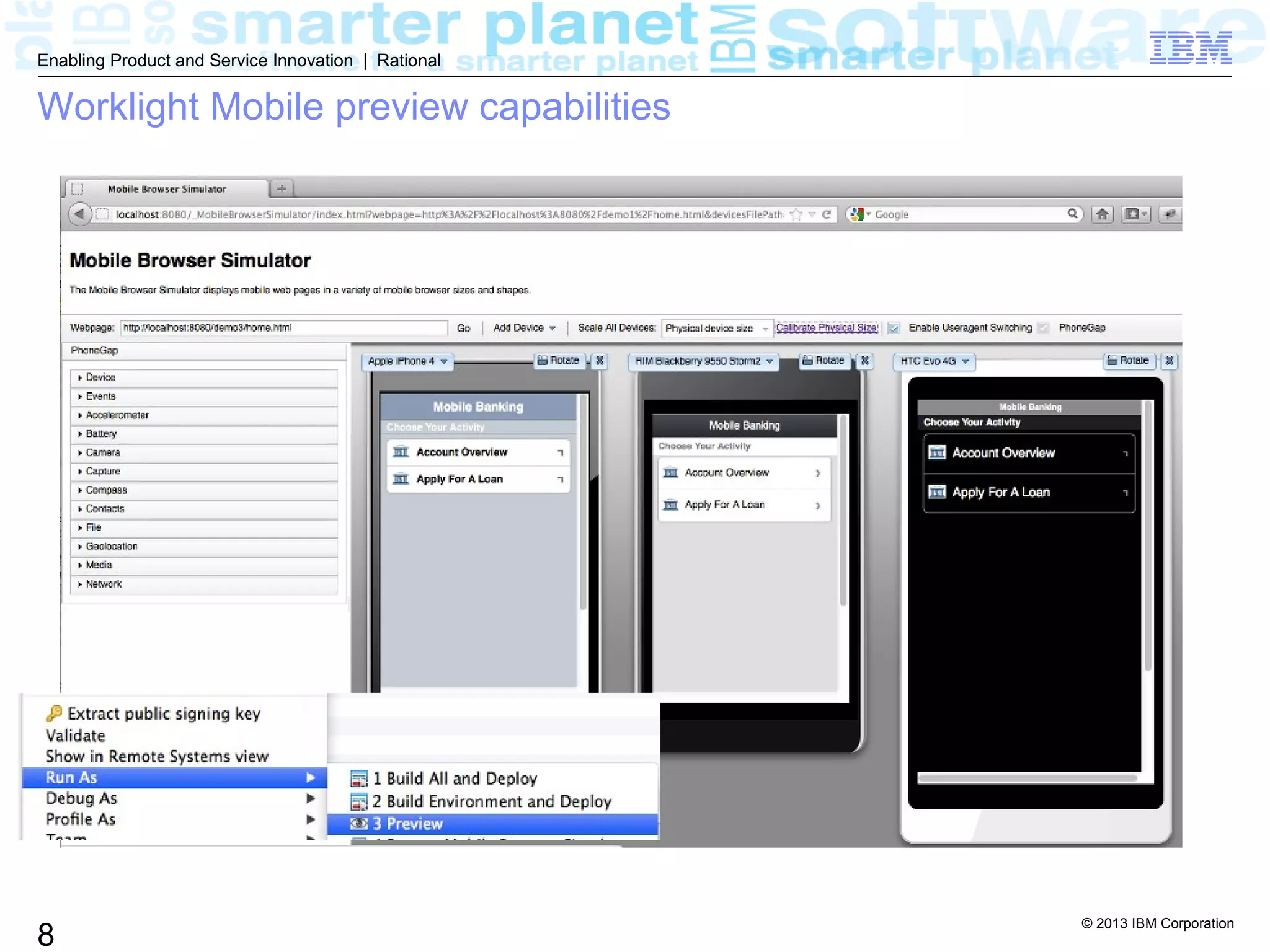Expand the Geolocation section
Viewport: 1270px width, 952px height.
point(204,547)
